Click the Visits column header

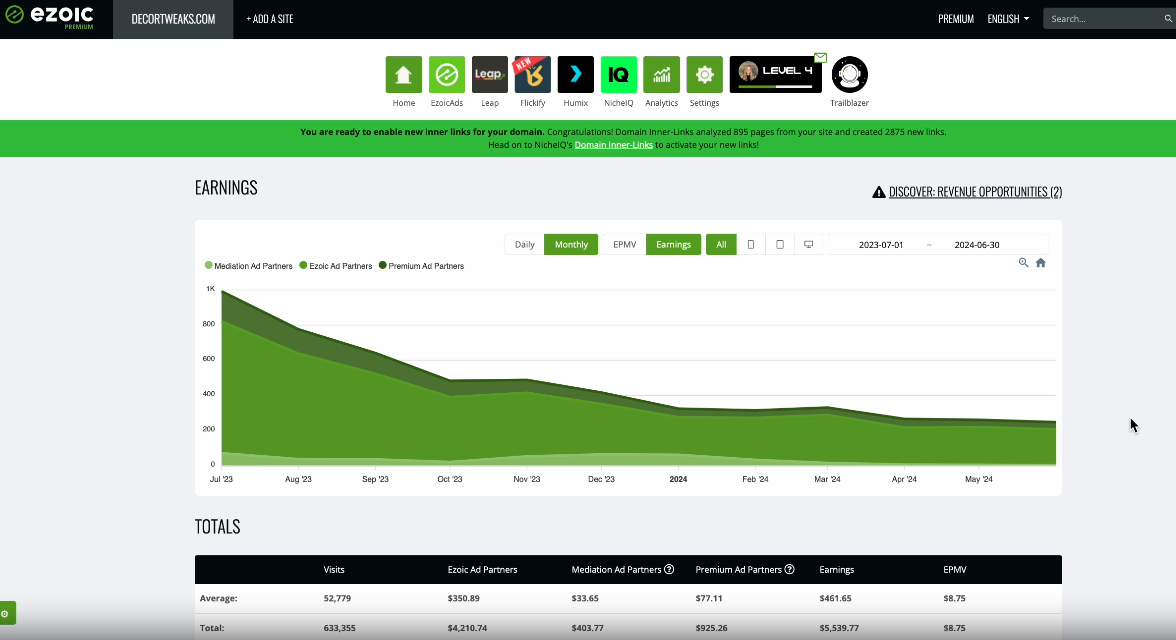[334, 569]
